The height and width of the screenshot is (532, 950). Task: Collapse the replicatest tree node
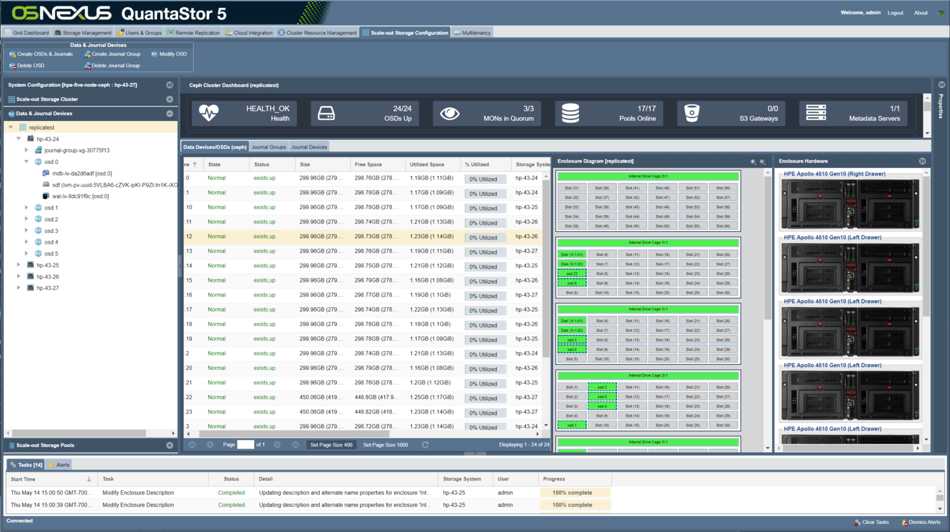tap(11, 127)
